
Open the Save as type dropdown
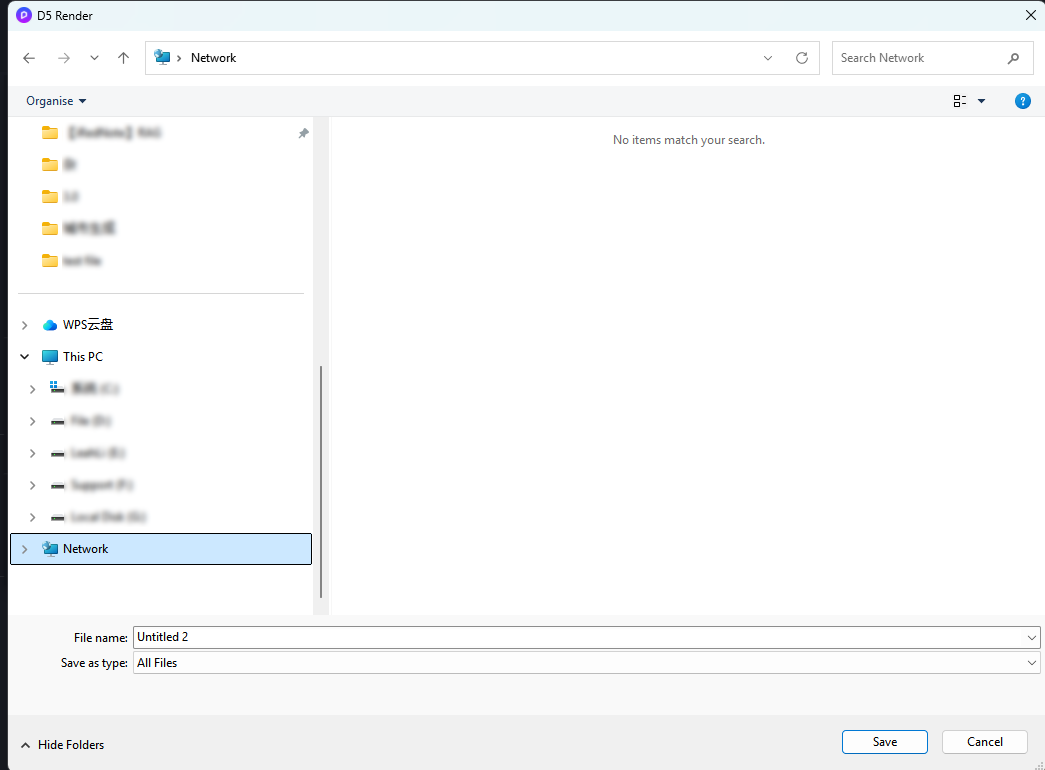(x=1032, y=663)
